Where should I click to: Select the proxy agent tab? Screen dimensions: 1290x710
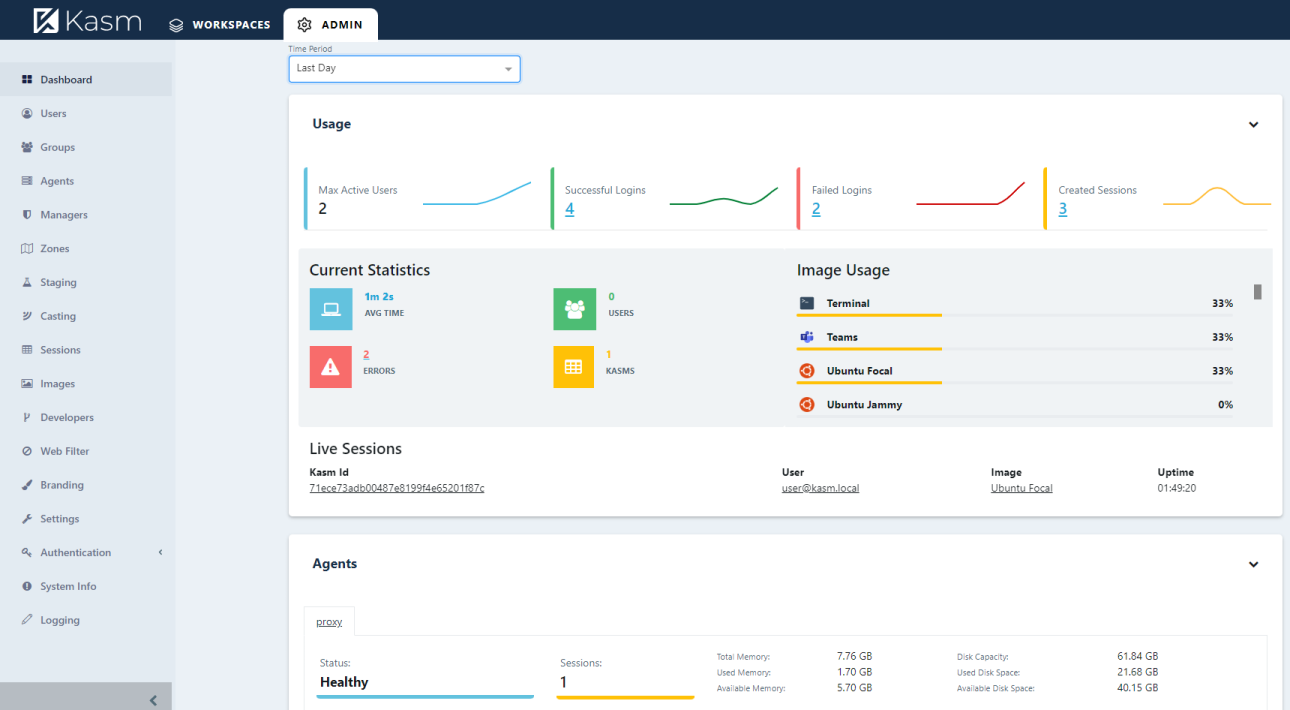tap(329, 622)
